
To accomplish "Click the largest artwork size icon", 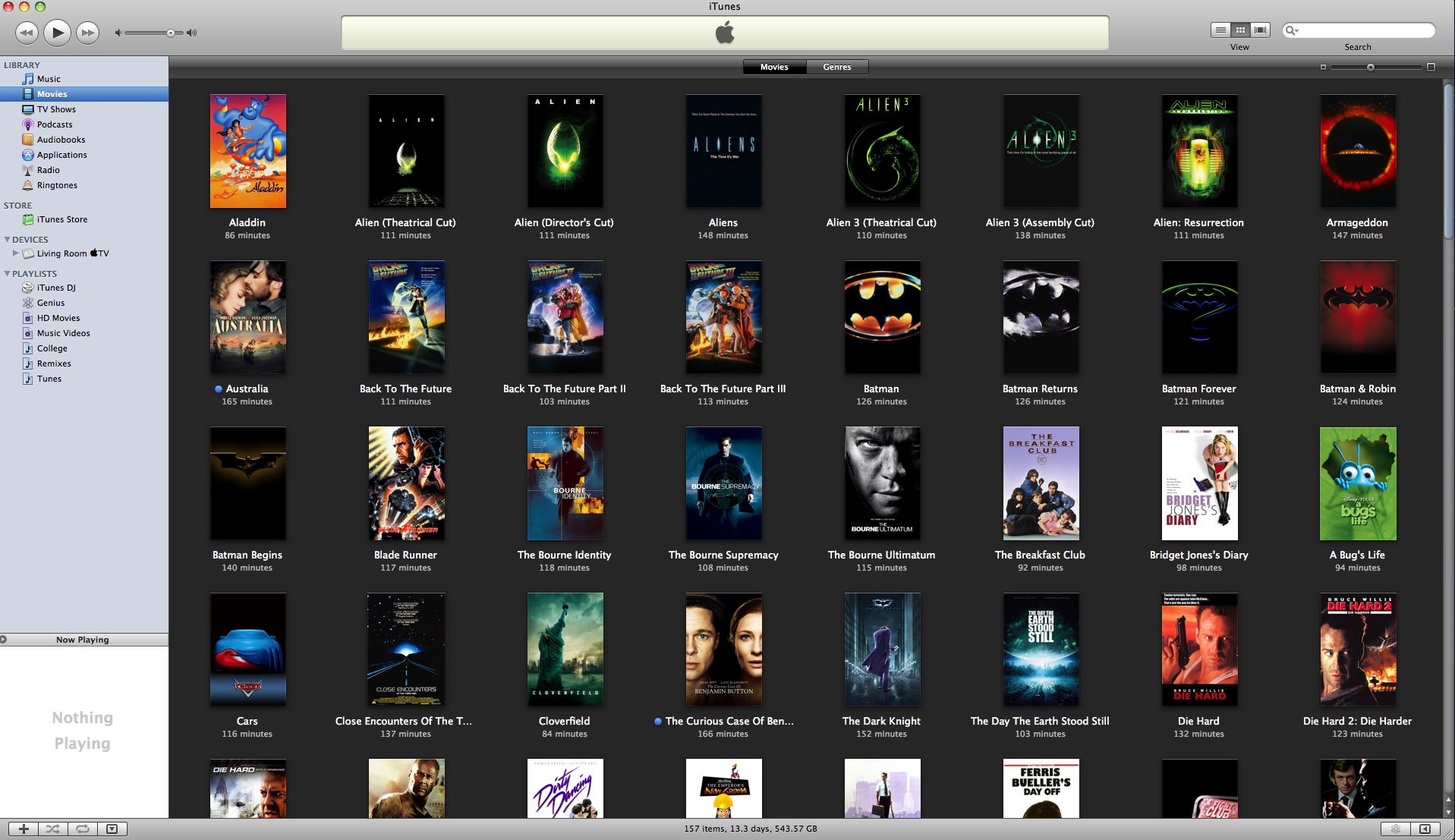I will (1431, 67).
